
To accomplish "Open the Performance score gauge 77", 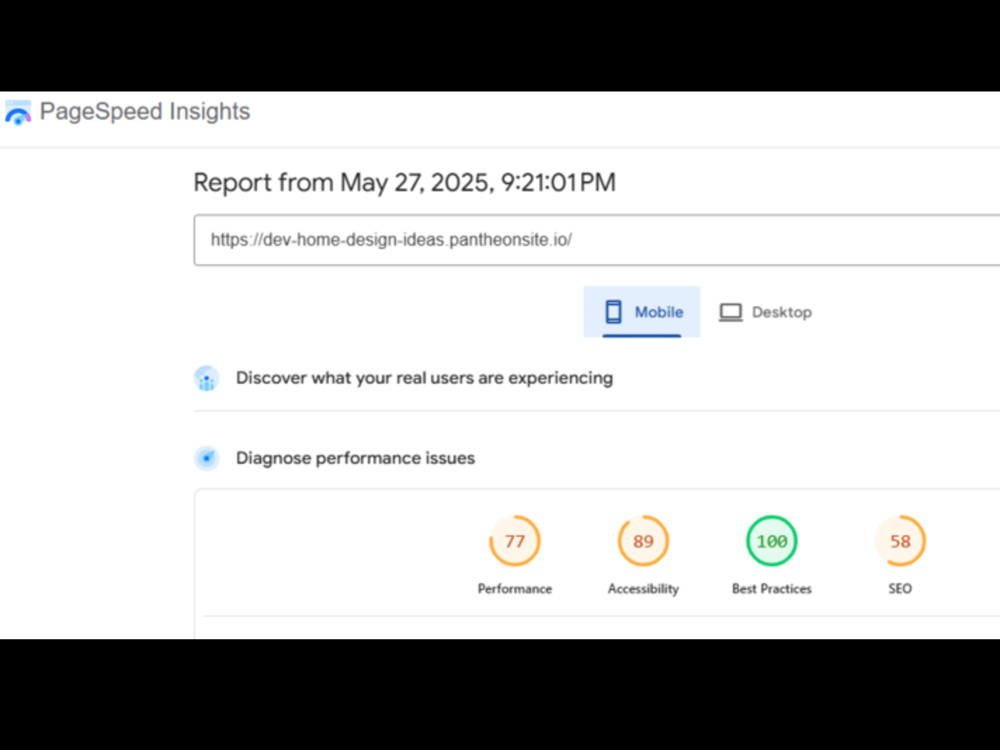I will [515, 541].
